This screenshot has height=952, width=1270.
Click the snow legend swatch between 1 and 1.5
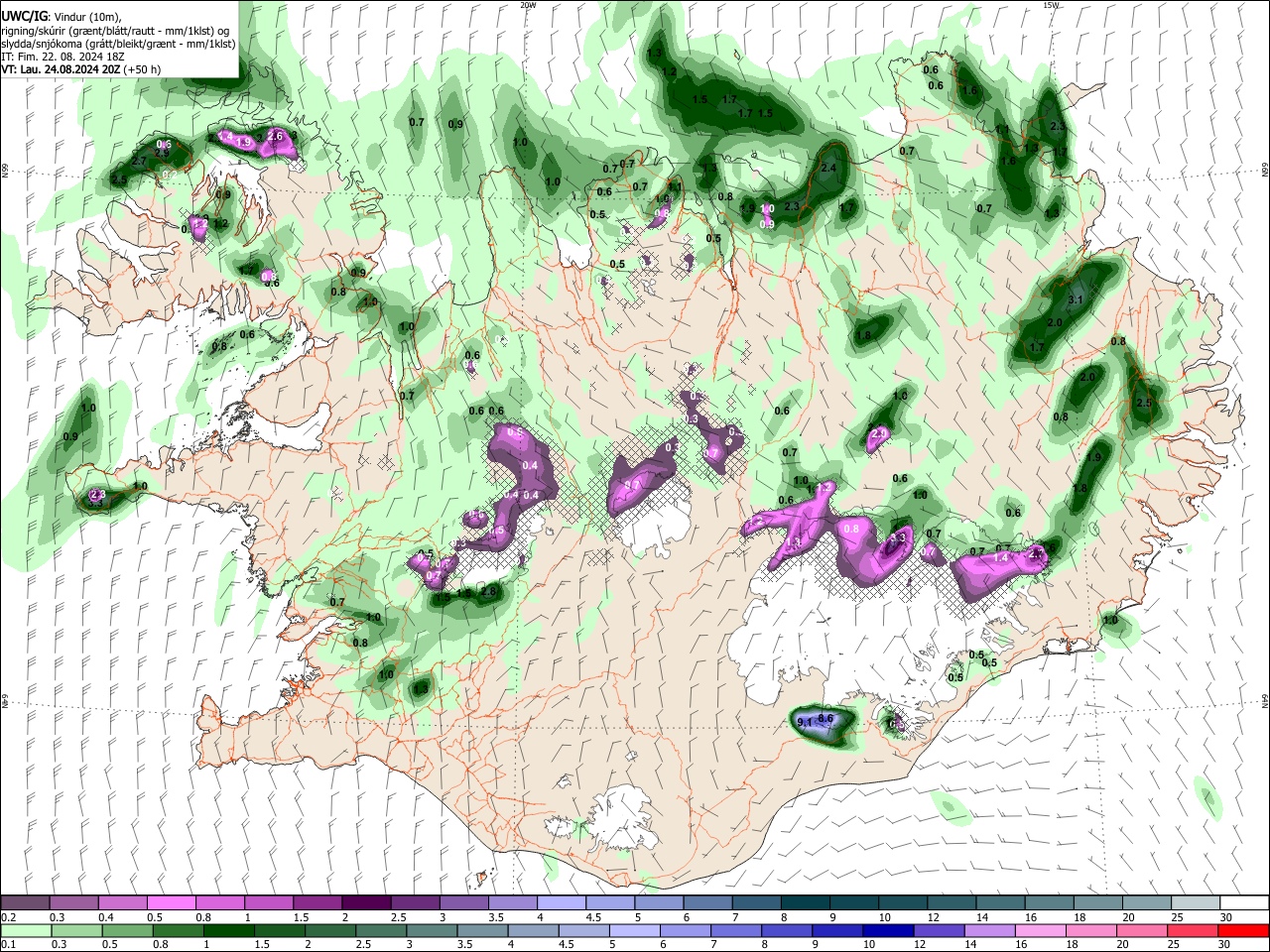268,902
